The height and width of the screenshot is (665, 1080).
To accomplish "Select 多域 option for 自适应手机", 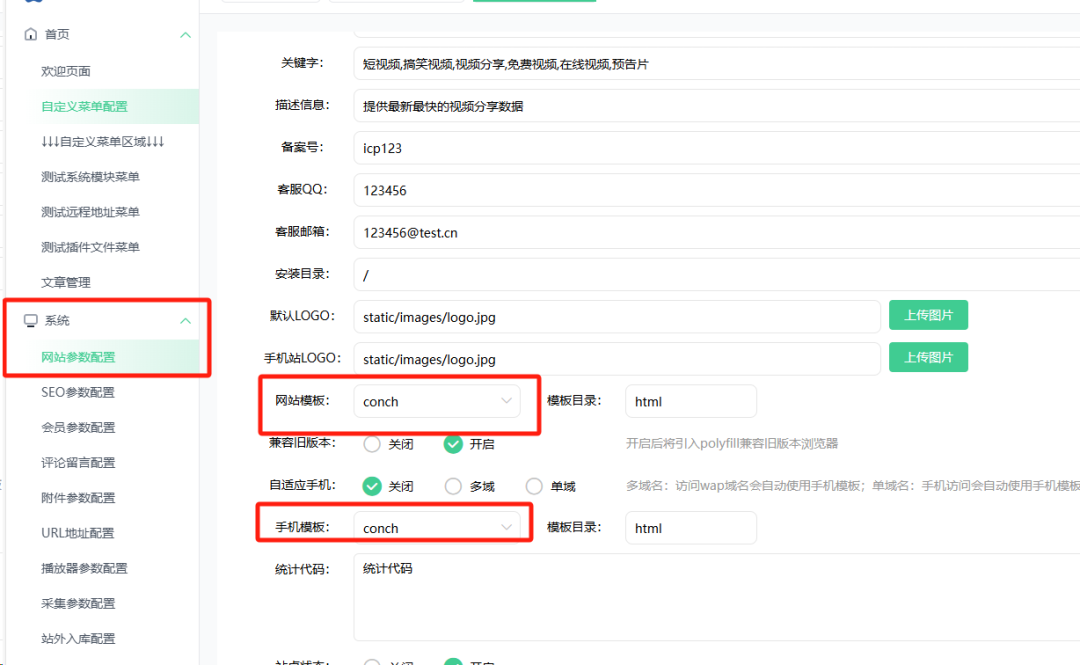I will 452,486.
